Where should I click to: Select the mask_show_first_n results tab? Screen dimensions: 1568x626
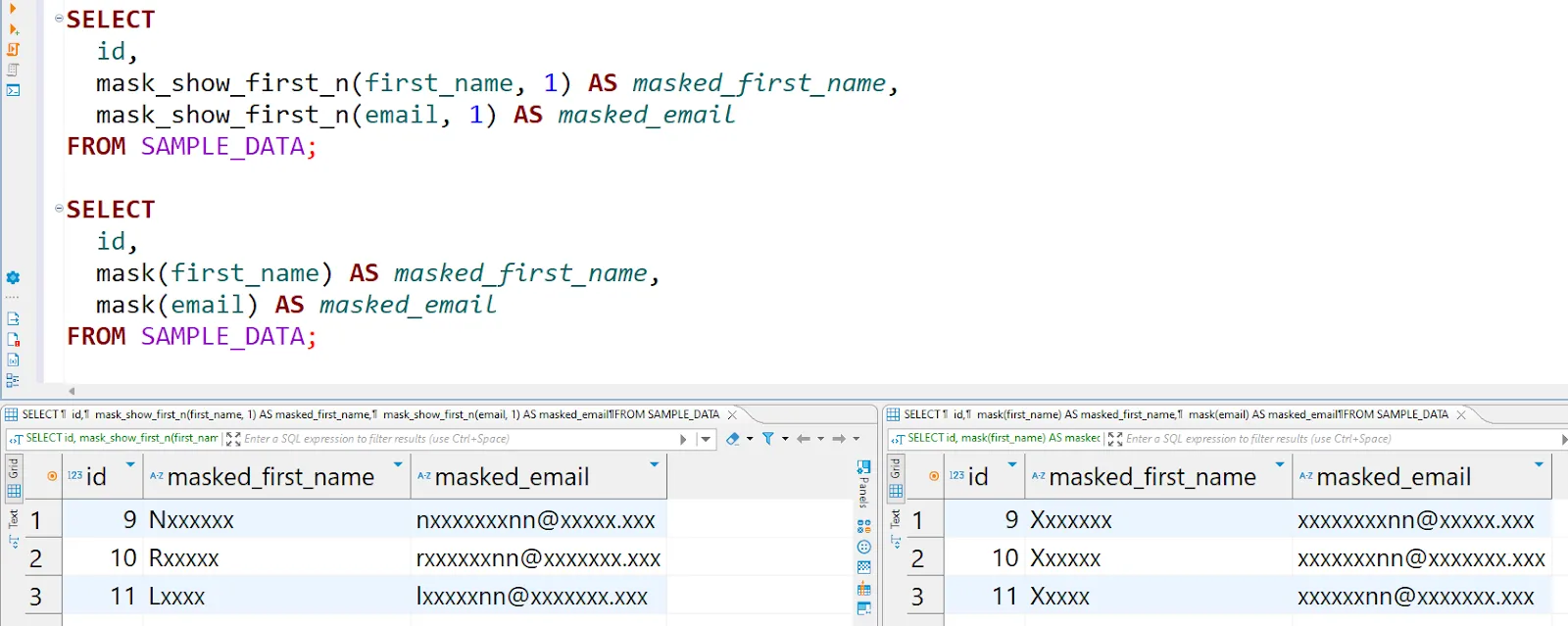[363, 414]
